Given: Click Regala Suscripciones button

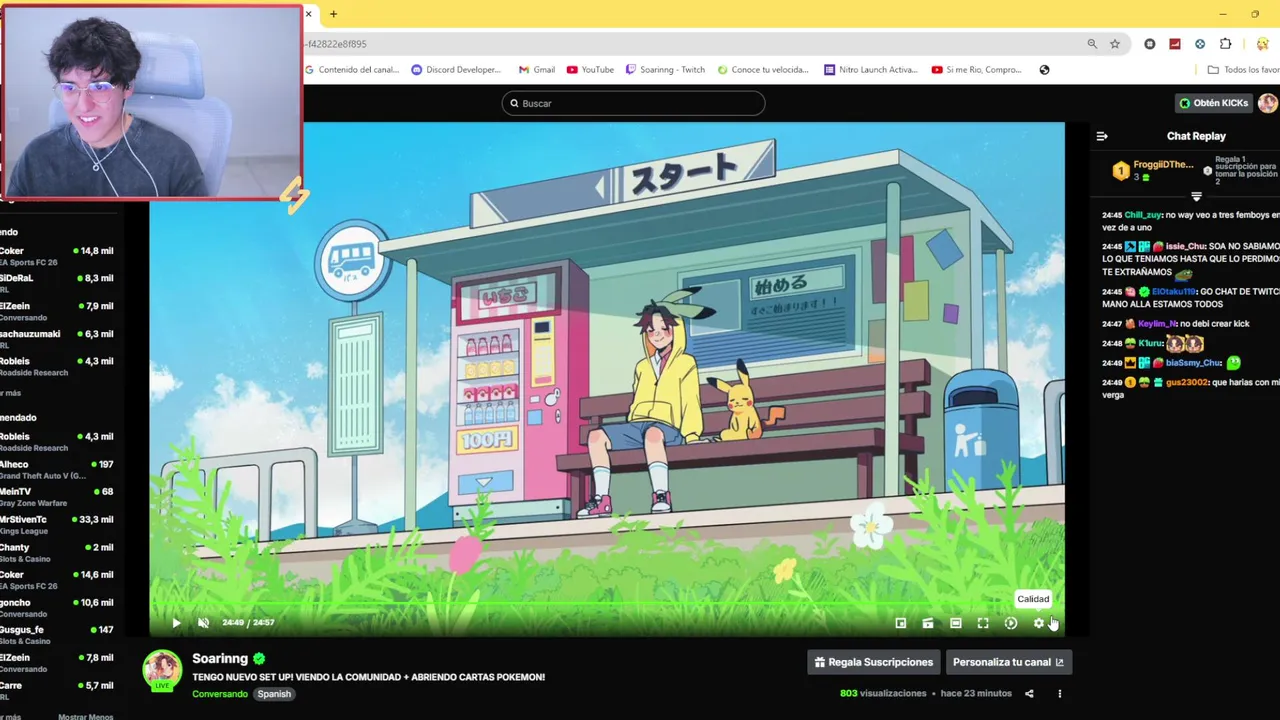Looking at the screenshot, I should (873, 662).
